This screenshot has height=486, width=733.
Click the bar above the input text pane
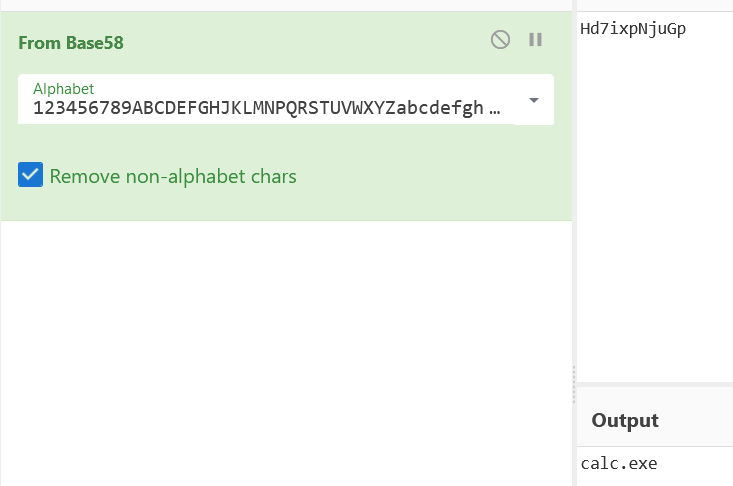(x=655, y=5)
